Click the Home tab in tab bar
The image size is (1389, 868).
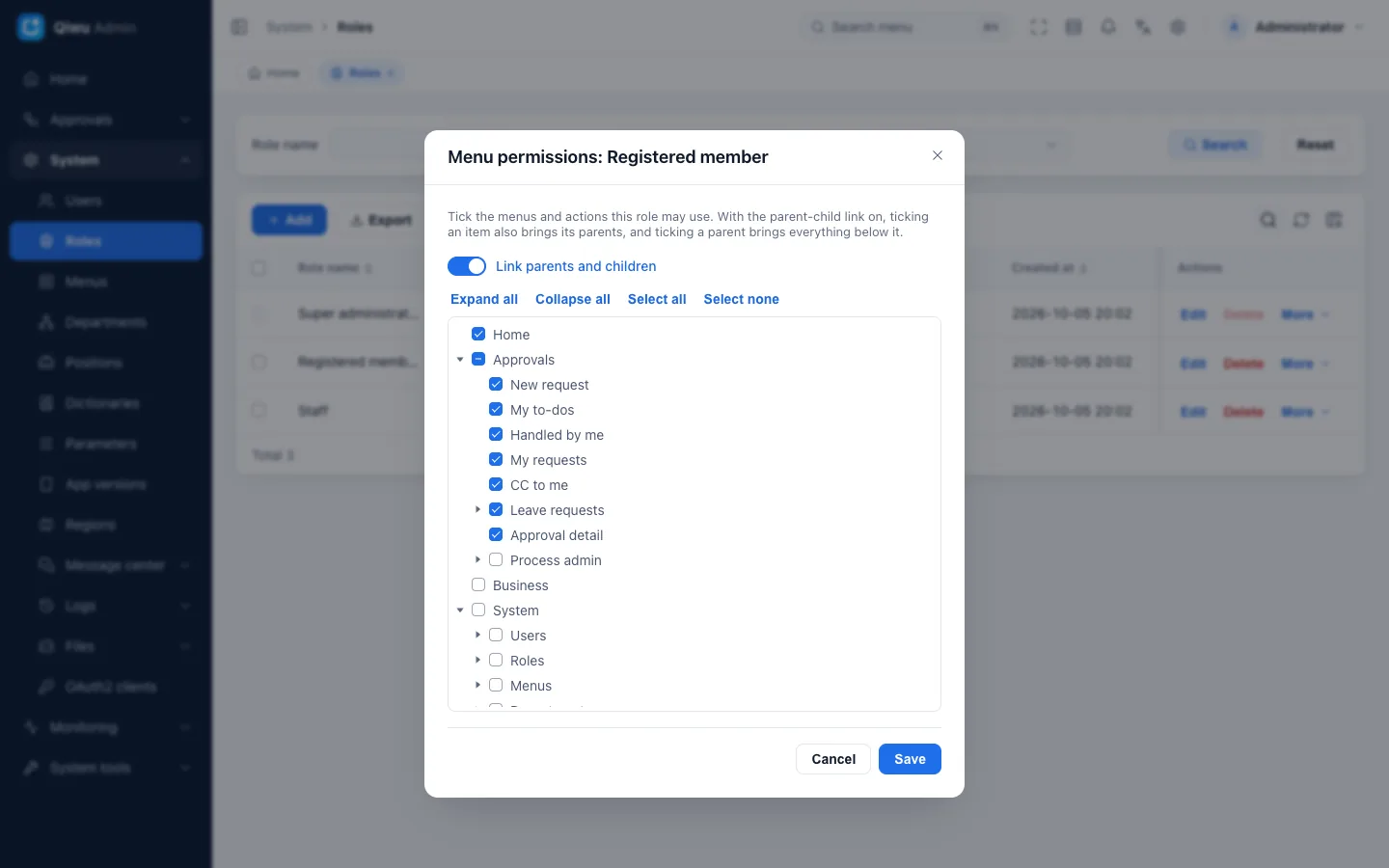tap(274, 73)
